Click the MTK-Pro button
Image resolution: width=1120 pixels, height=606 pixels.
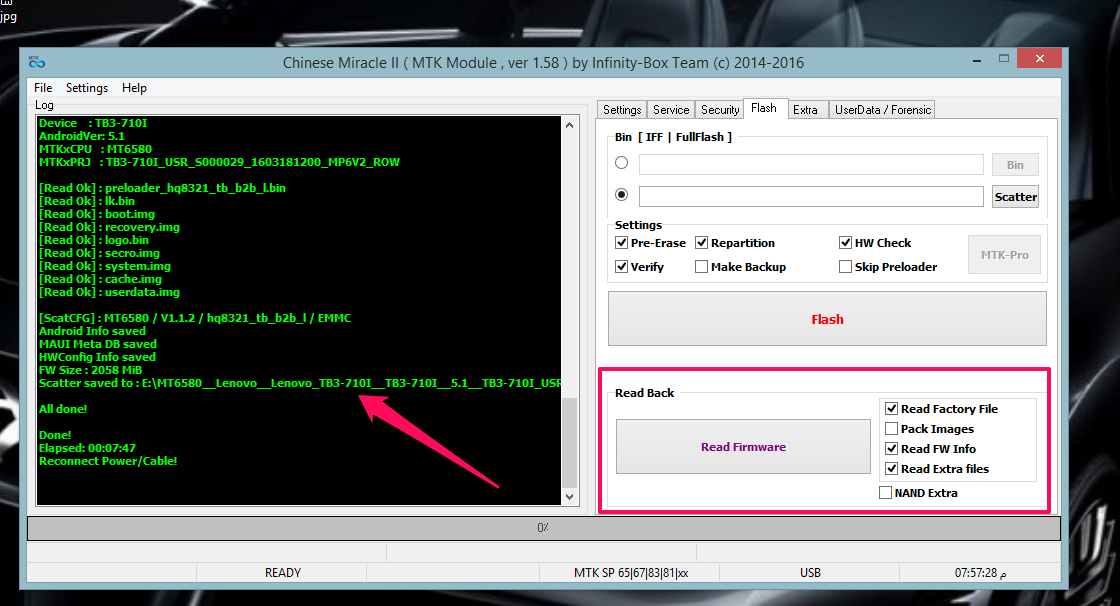point(1004,254)
